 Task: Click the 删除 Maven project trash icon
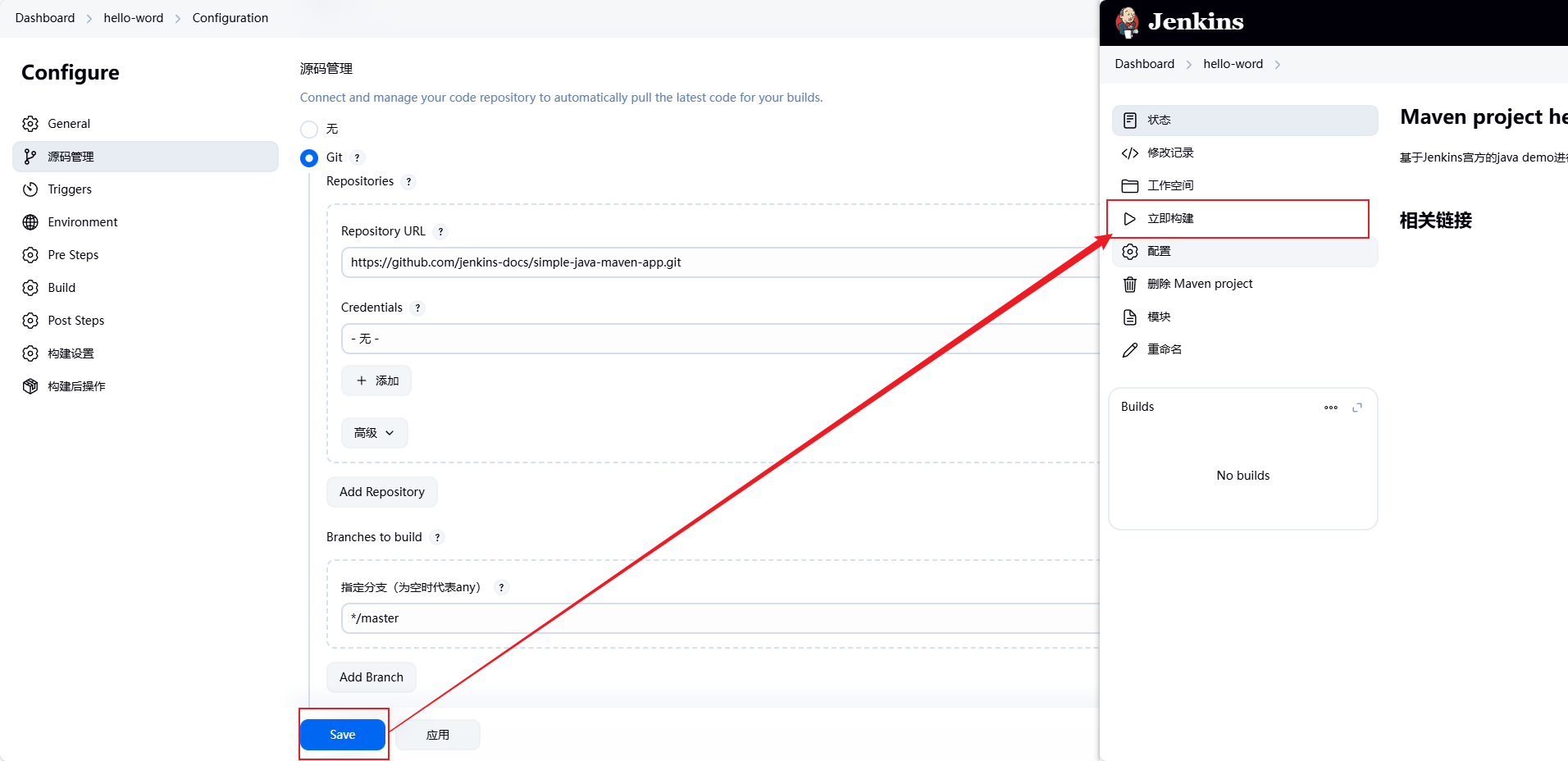(x=1130, y=284)
